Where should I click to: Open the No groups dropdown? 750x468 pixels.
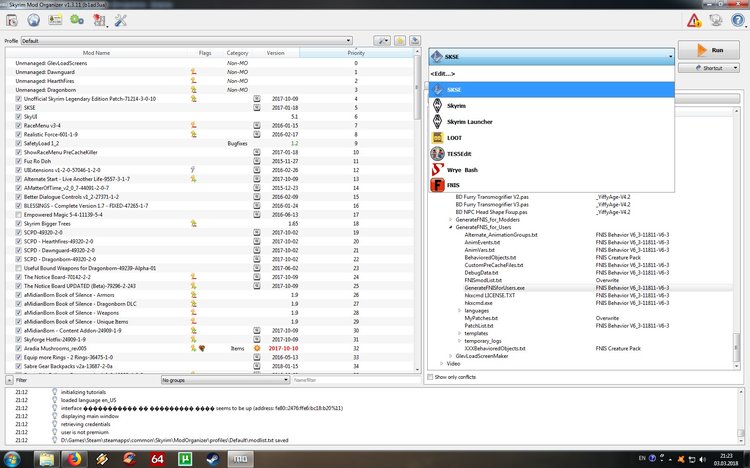pos(225,380)
